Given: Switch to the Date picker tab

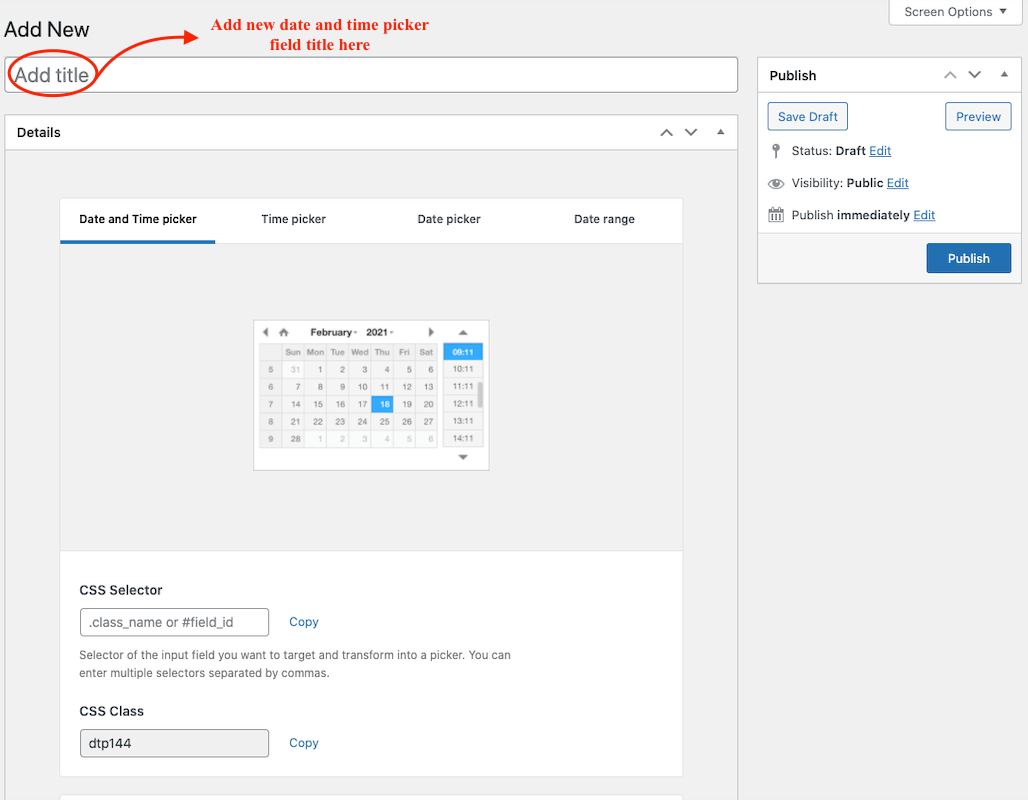Looking at the screenshot, I should coord(449,220).
